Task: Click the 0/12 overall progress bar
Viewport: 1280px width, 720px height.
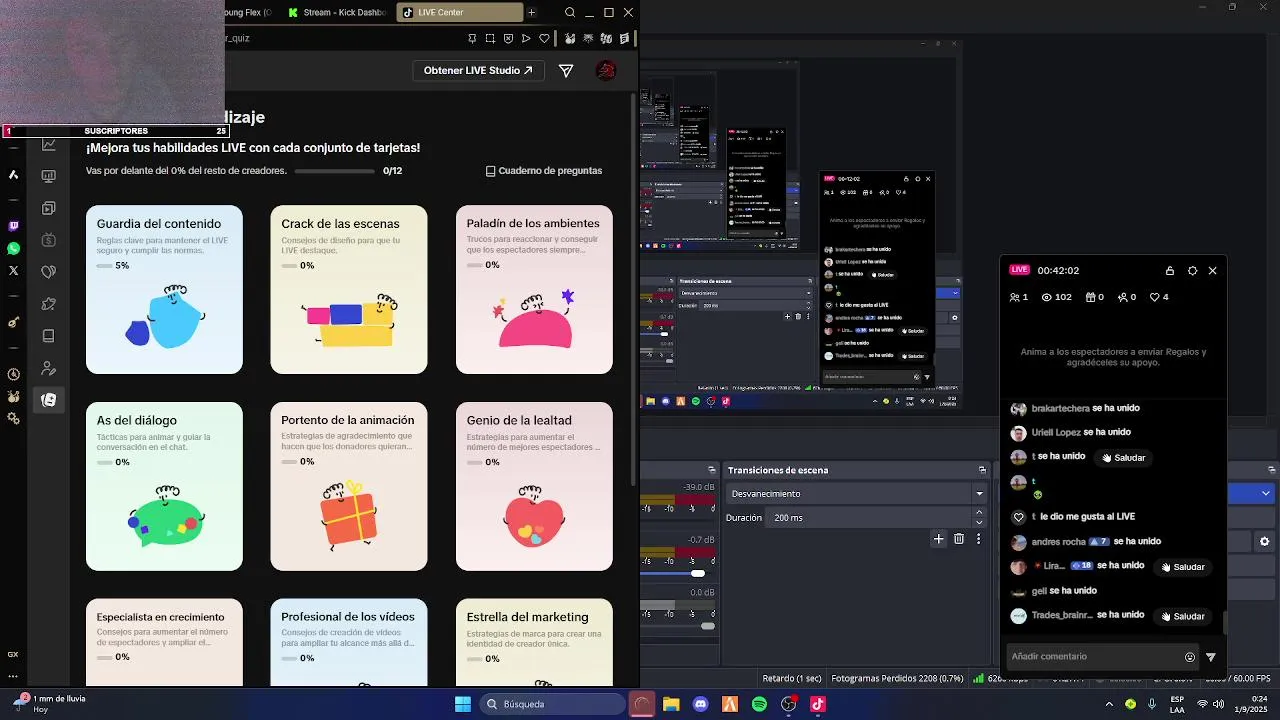Action: tap(334, 171)
